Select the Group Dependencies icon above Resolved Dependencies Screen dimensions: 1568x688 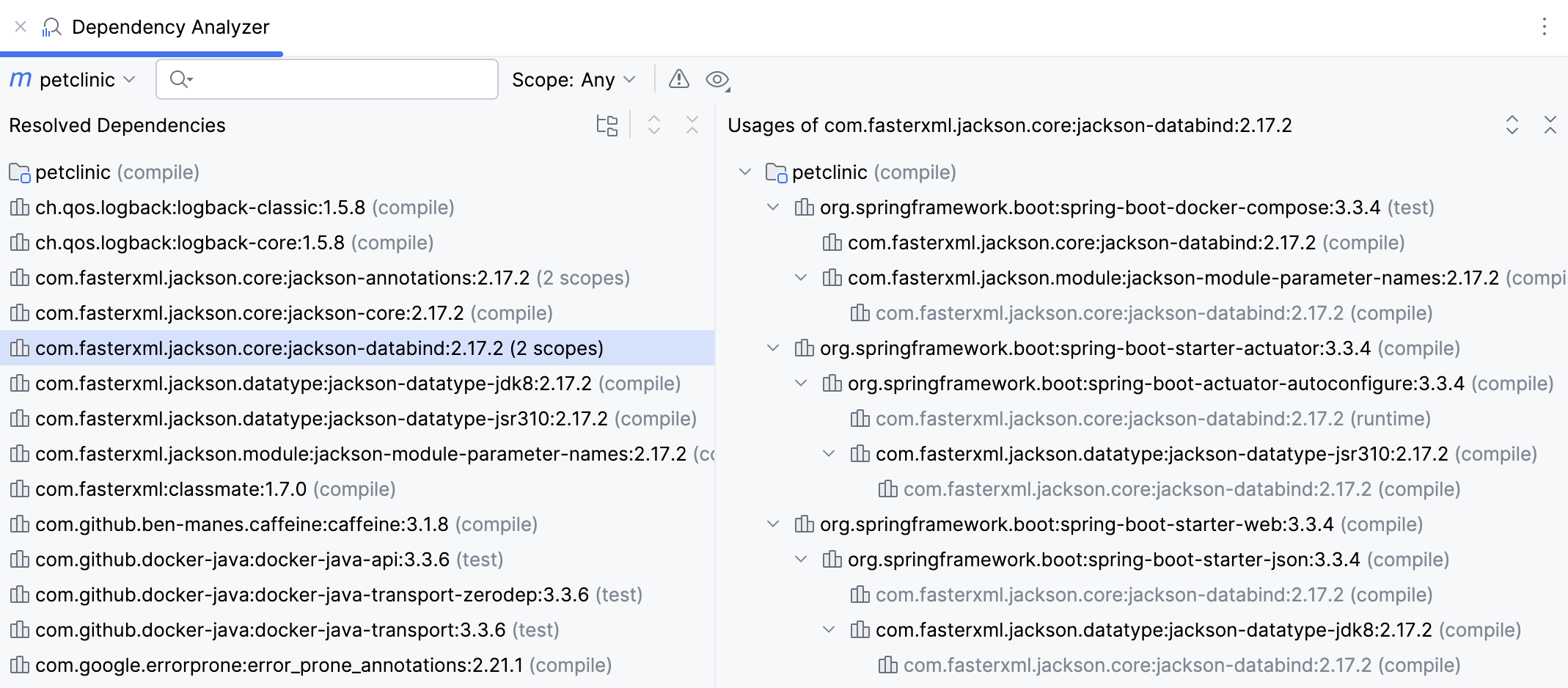coord(607,125)
